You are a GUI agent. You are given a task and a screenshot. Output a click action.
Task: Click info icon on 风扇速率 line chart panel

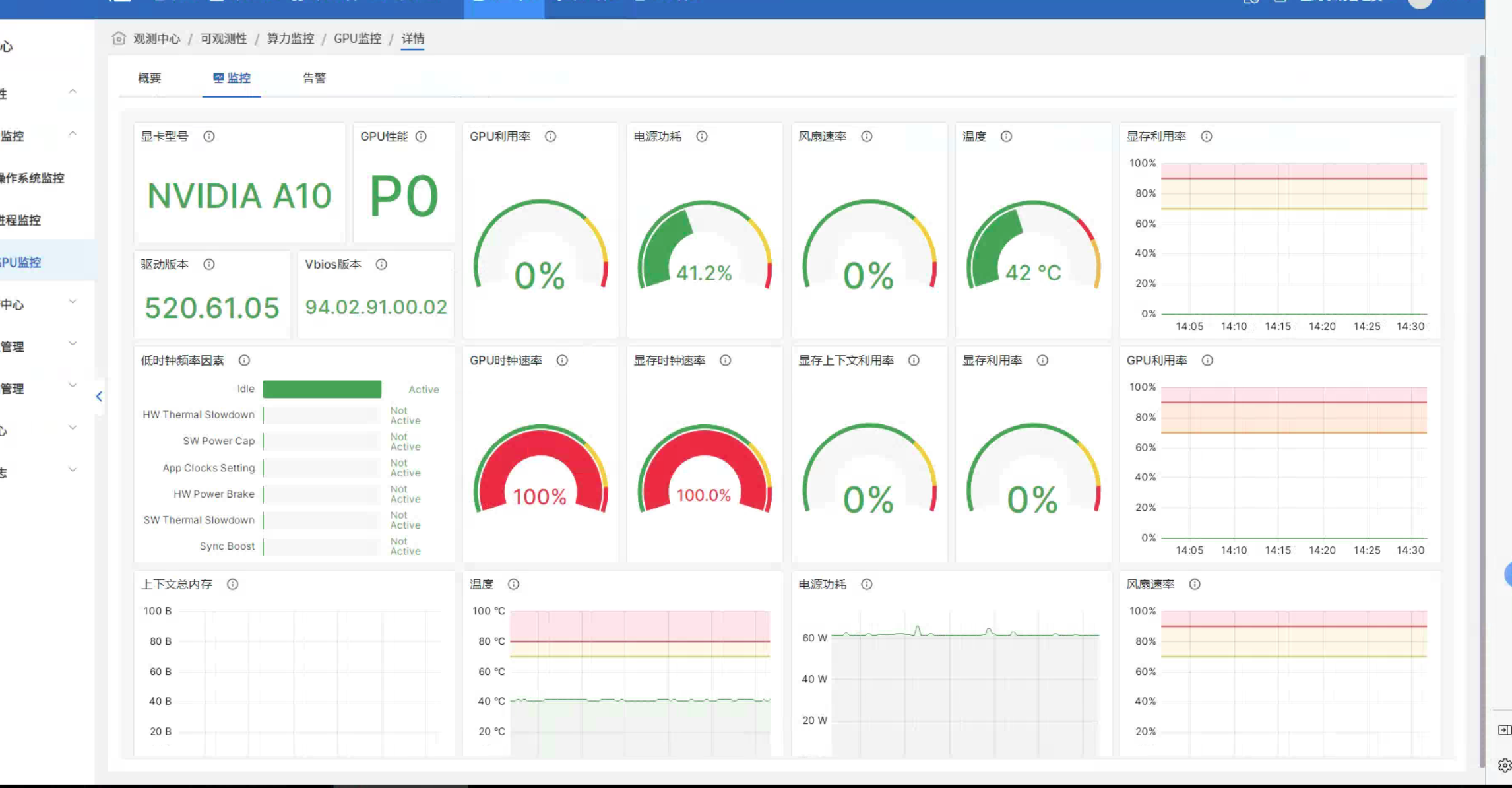coord(1195,585)
